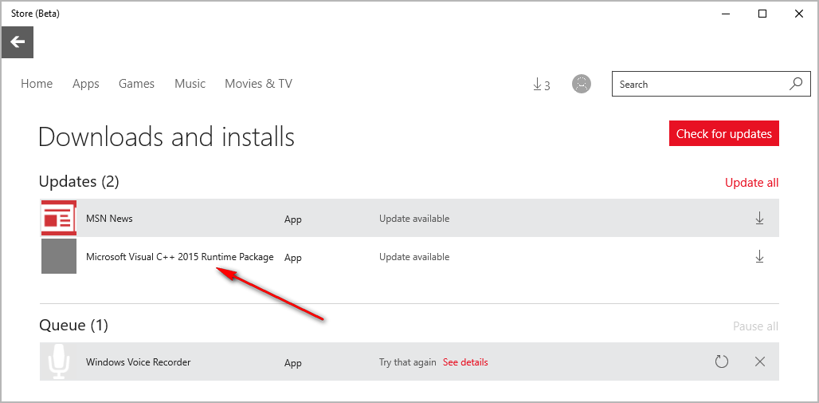Open the user account avatar

pos(581,85)
